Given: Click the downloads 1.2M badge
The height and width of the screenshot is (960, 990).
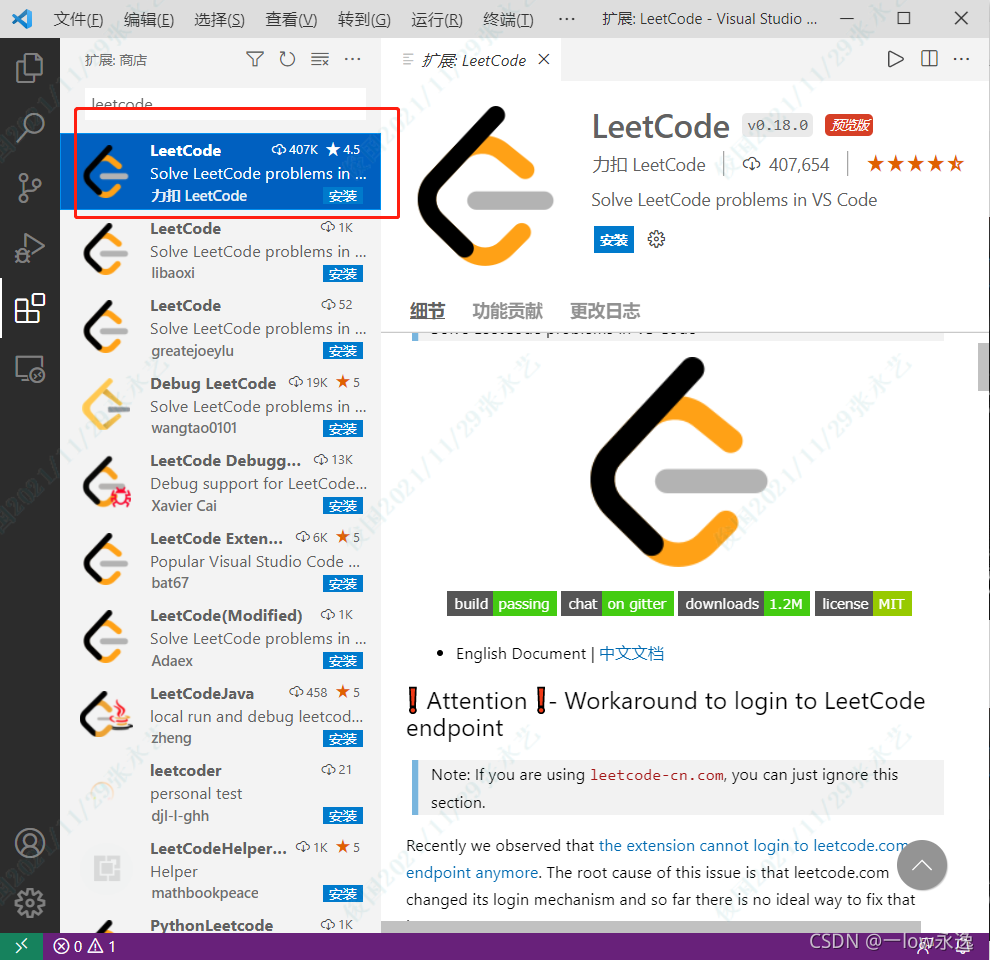Looking at the screenshot, I should coord(744,604).
